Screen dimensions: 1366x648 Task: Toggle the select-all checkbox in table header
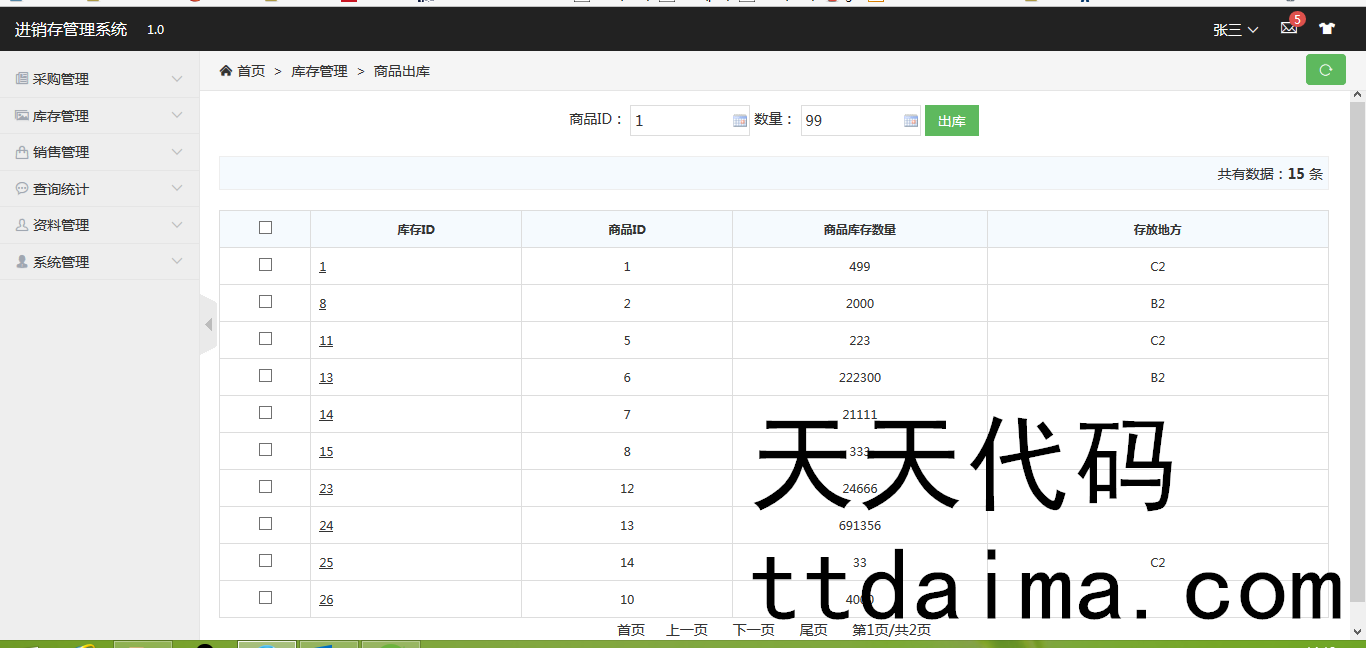pos(265,228)
